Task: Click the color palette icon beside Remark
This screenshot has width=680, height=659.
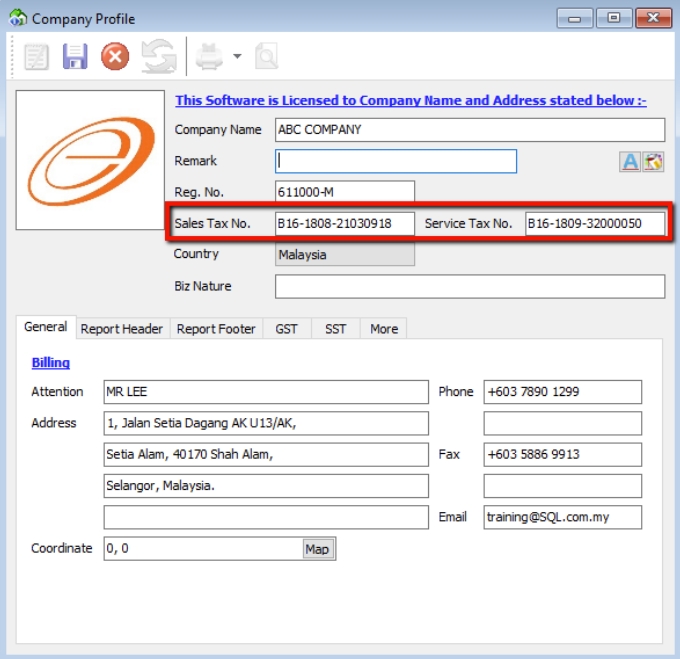Action: (654, 162)
